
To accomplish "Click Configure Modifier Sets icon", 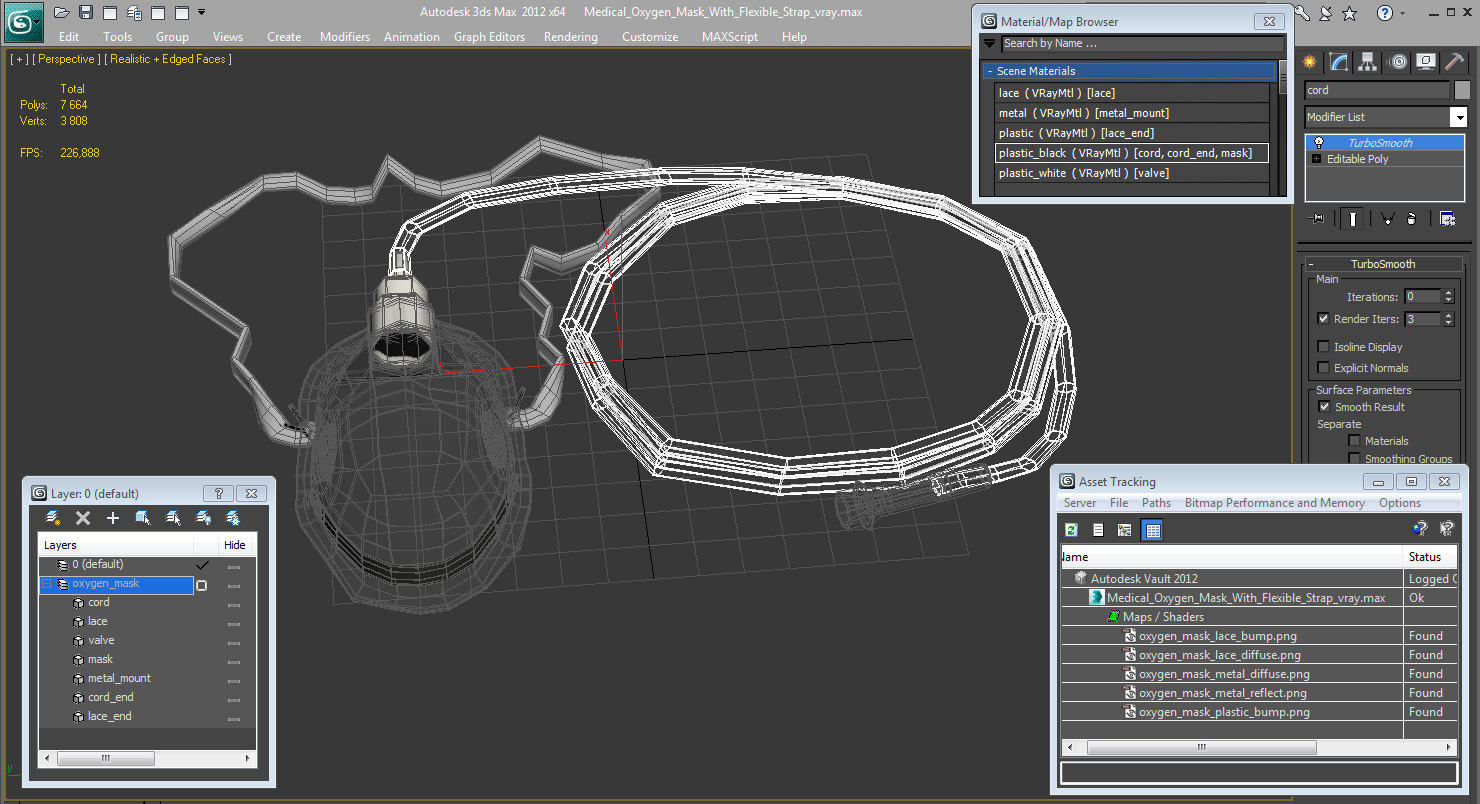I will point(1447,218).
